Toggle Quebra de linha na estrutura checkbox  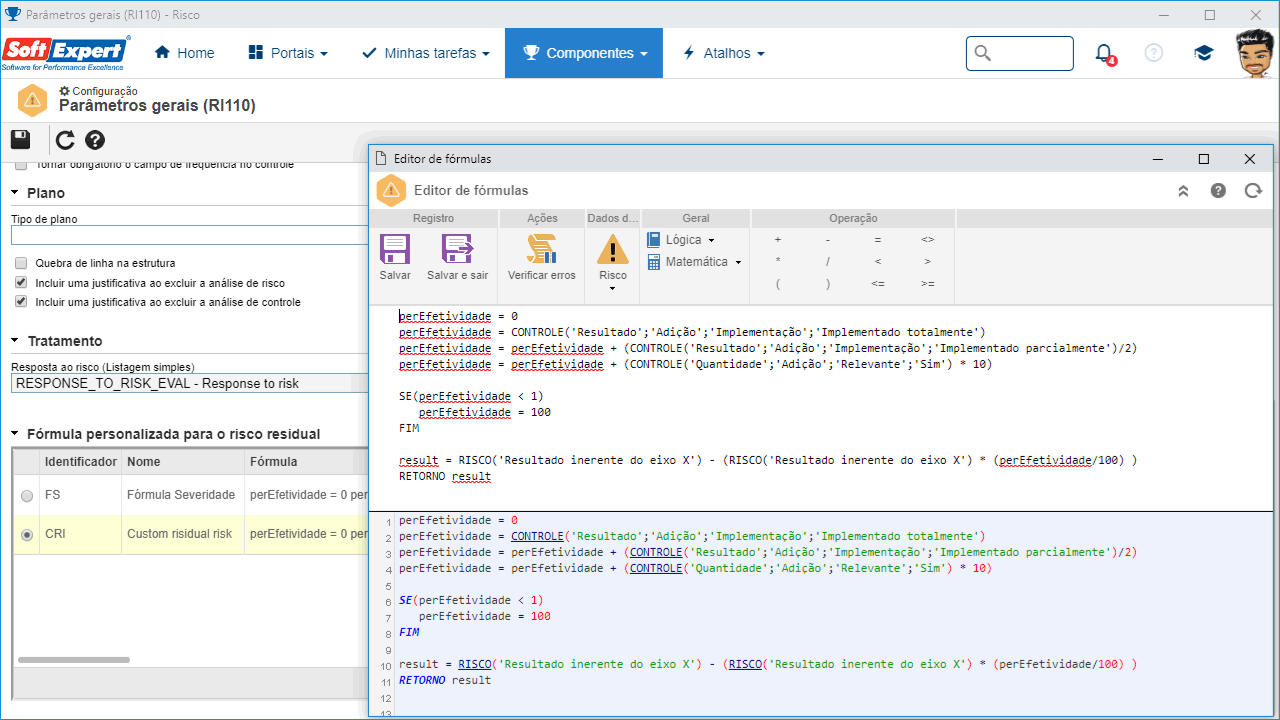tap(21, 263)
